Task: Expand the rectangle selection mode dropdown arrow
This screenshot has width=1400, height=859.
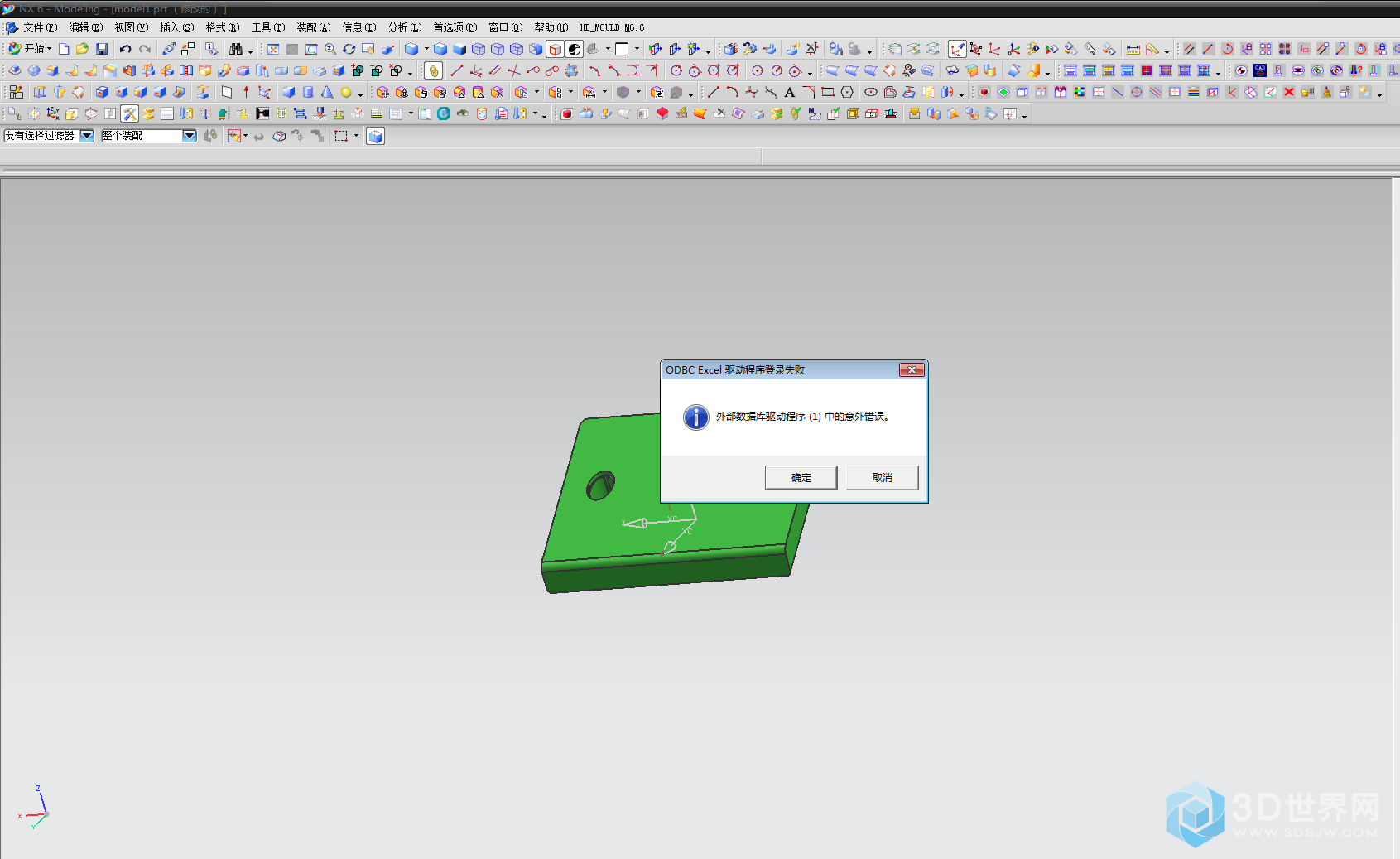Action: (357, 136)
